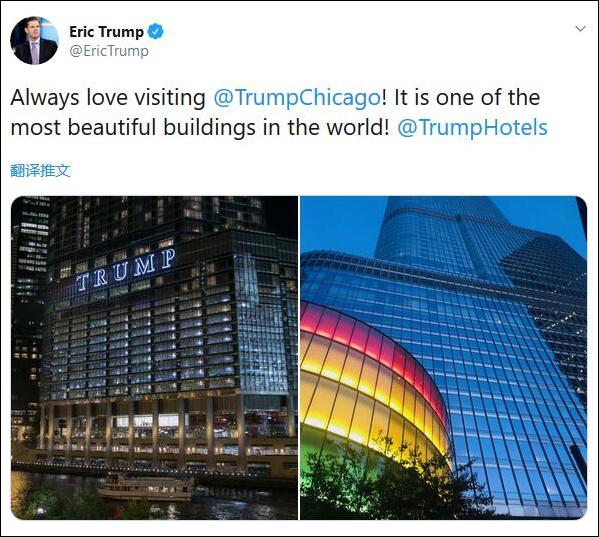Open the @TrumpHotels mention link

coord(473,128)
